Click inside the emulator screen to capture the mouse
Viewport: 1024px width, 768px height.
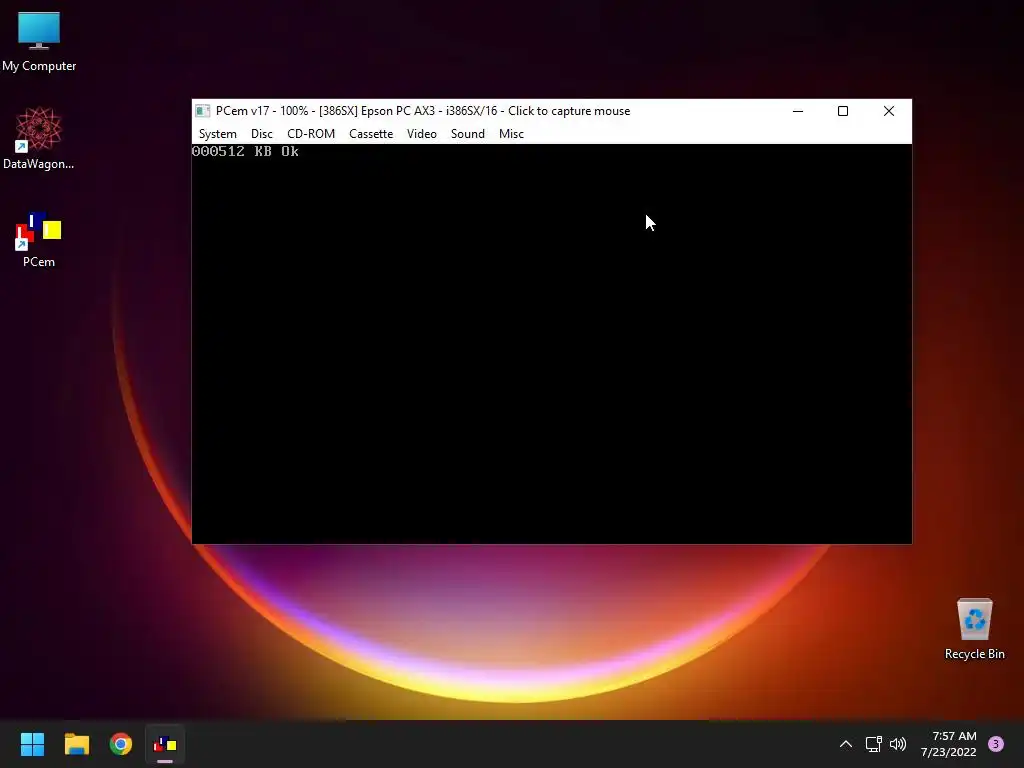tap(551, 344)
